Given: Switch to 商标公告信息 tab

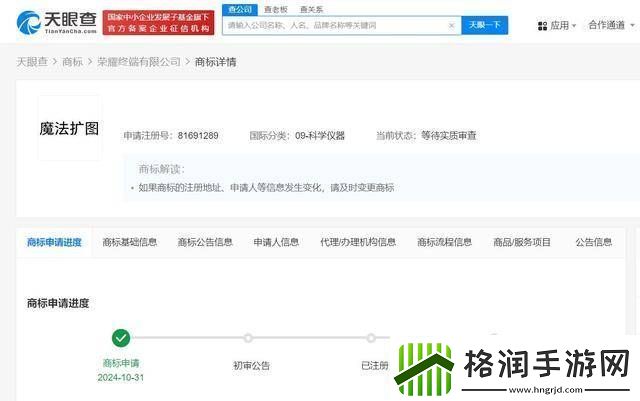Looking at the screenshot, I should 205,242.
